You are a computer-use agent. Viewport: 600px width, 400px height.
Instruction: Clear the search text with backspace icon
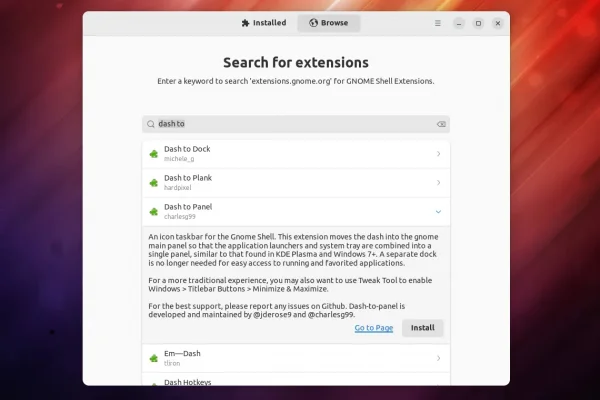441,124
